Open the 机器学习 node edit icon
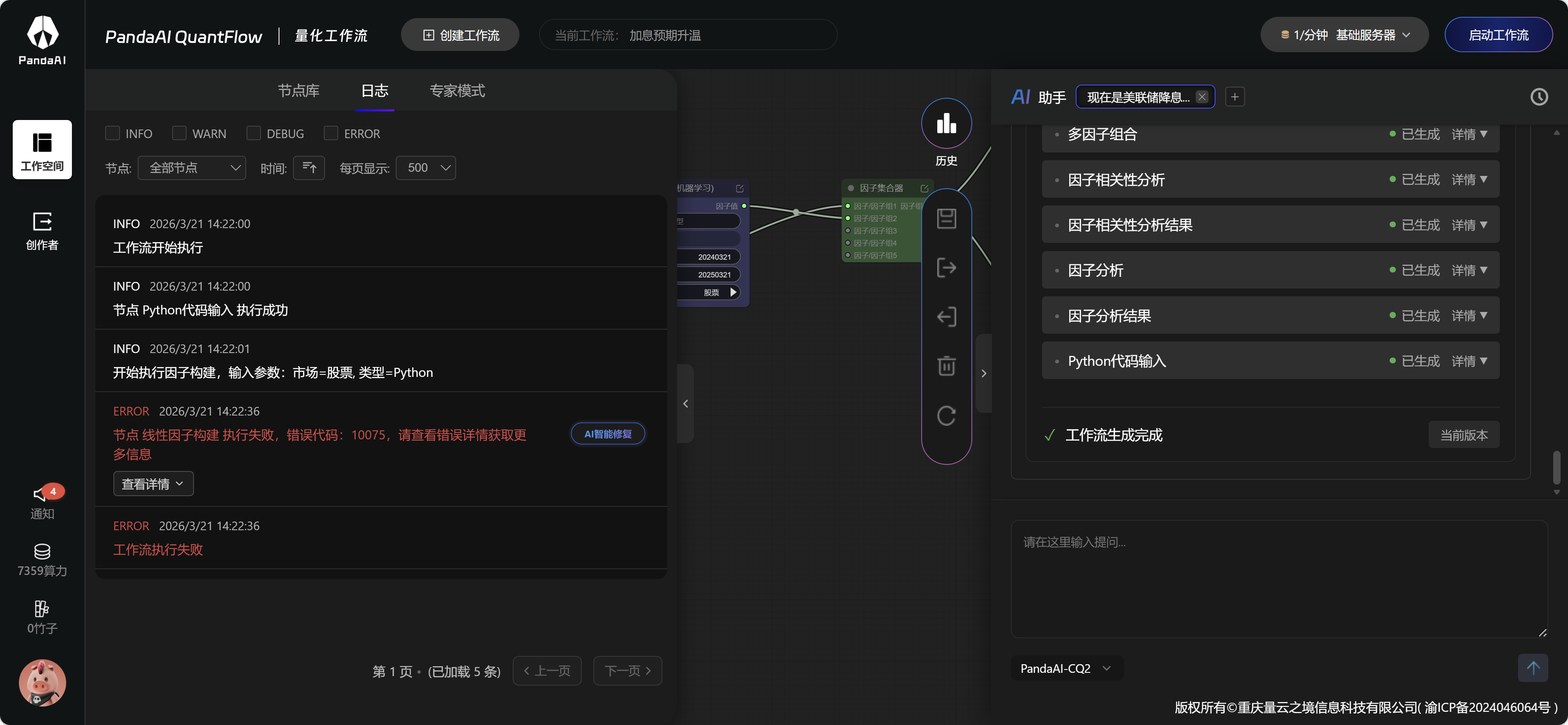1568x725 pixels. [x=740, y=188]
